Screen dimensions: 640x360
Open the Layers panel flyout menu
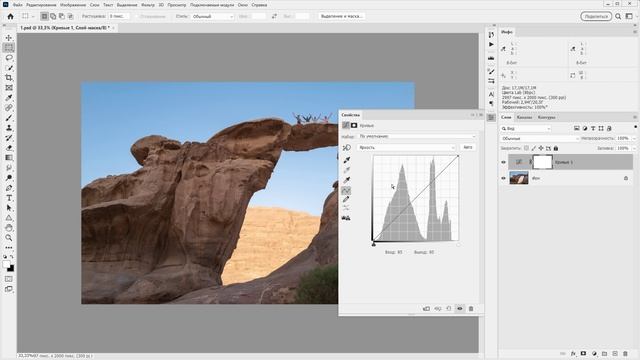pos(635,117)
